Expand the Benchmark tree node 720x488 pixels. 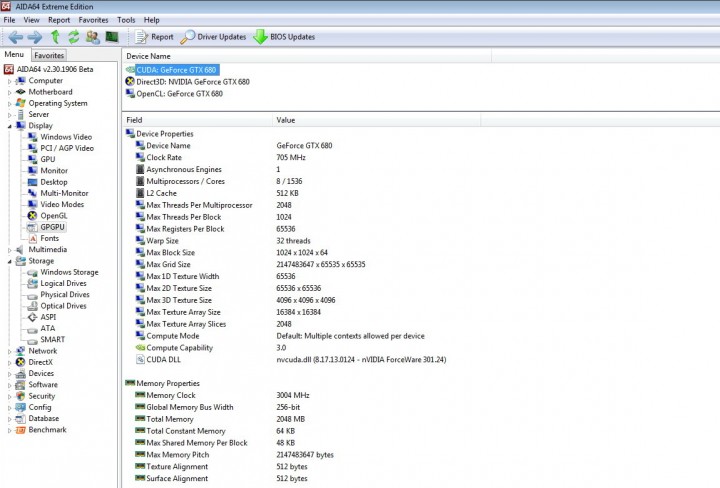pos(9,430)
